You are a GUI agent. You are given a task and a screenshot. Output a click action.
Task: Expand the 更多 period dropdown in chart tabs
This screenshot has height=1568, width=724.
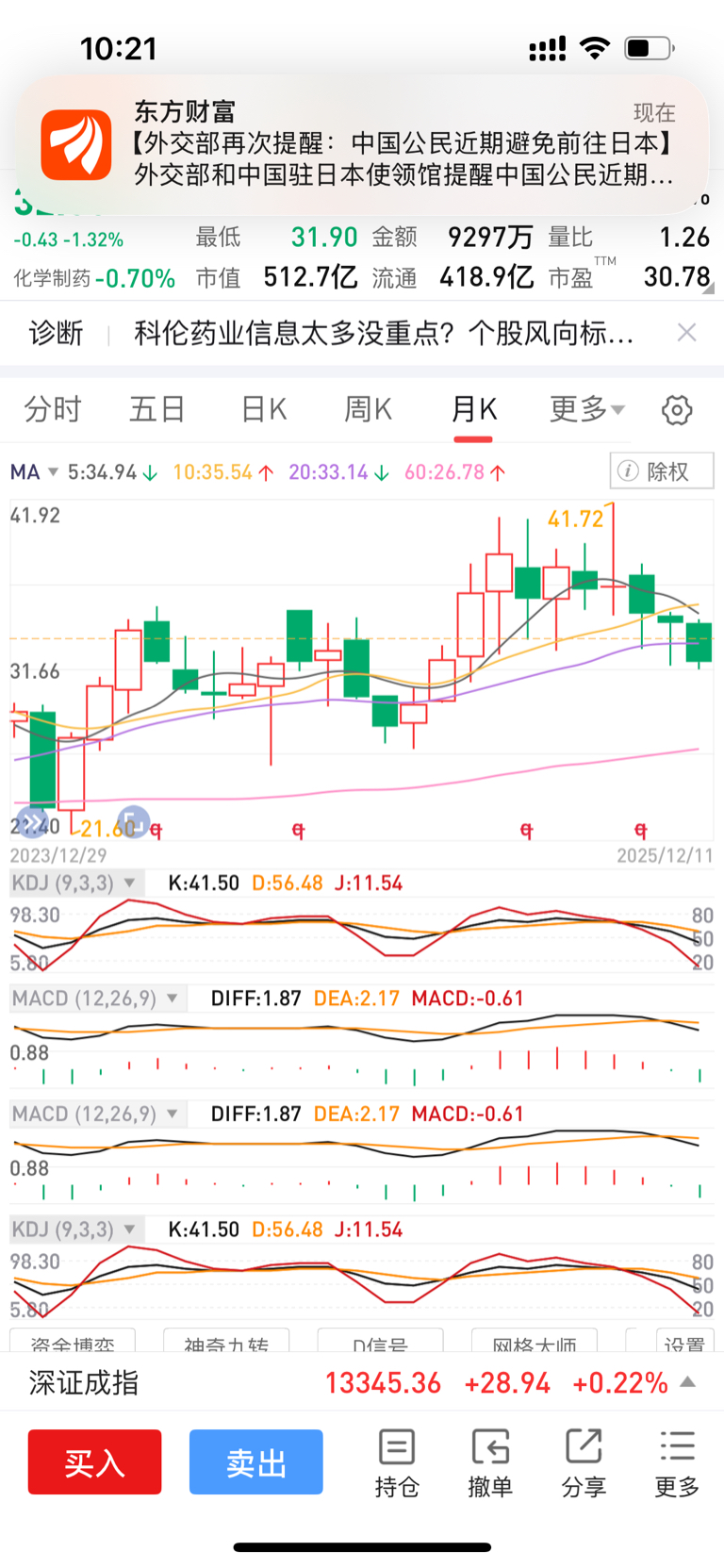click(587, 409)
